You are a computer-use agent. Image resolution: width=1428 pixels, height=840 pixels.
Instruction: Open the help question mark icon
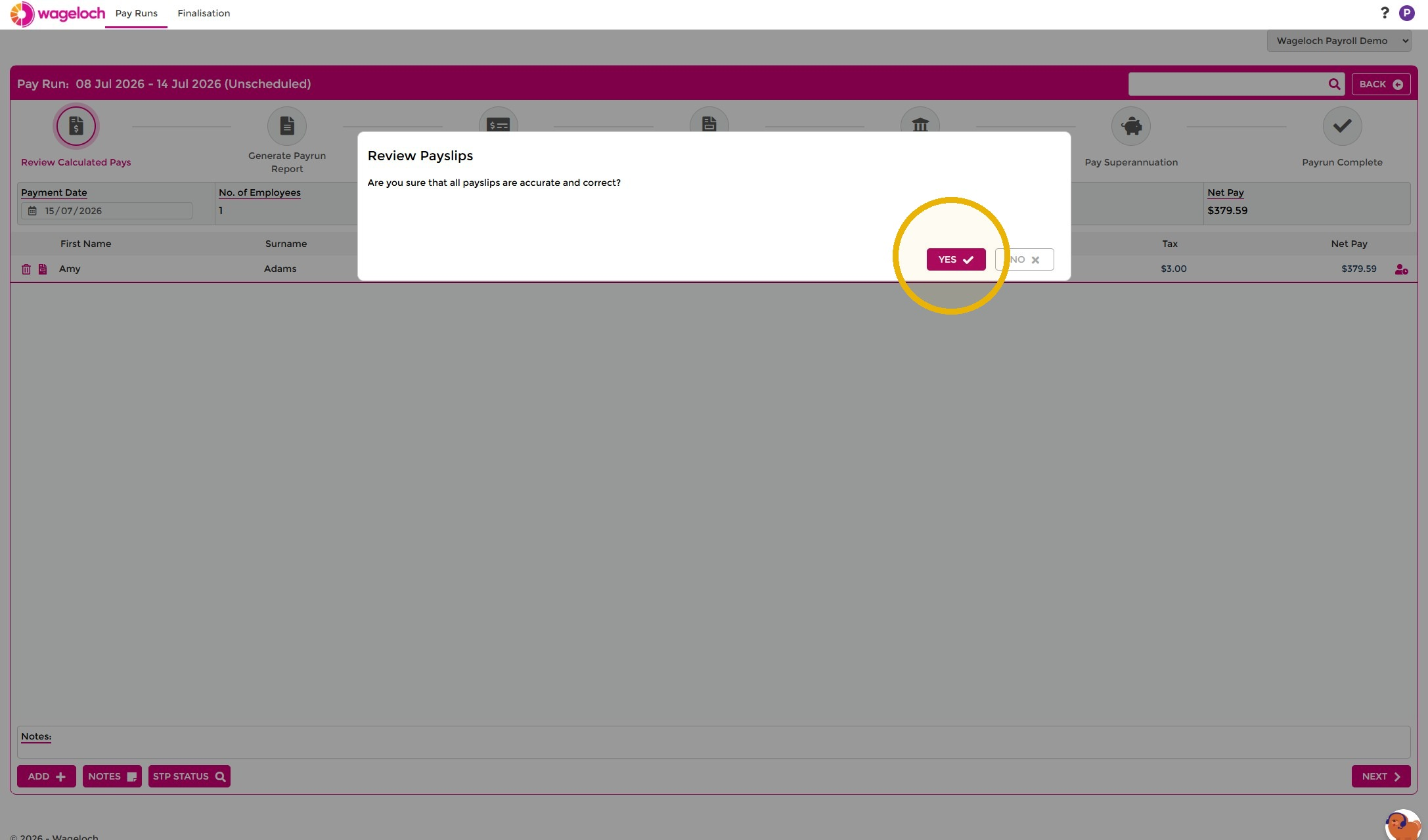[1385, 13]
